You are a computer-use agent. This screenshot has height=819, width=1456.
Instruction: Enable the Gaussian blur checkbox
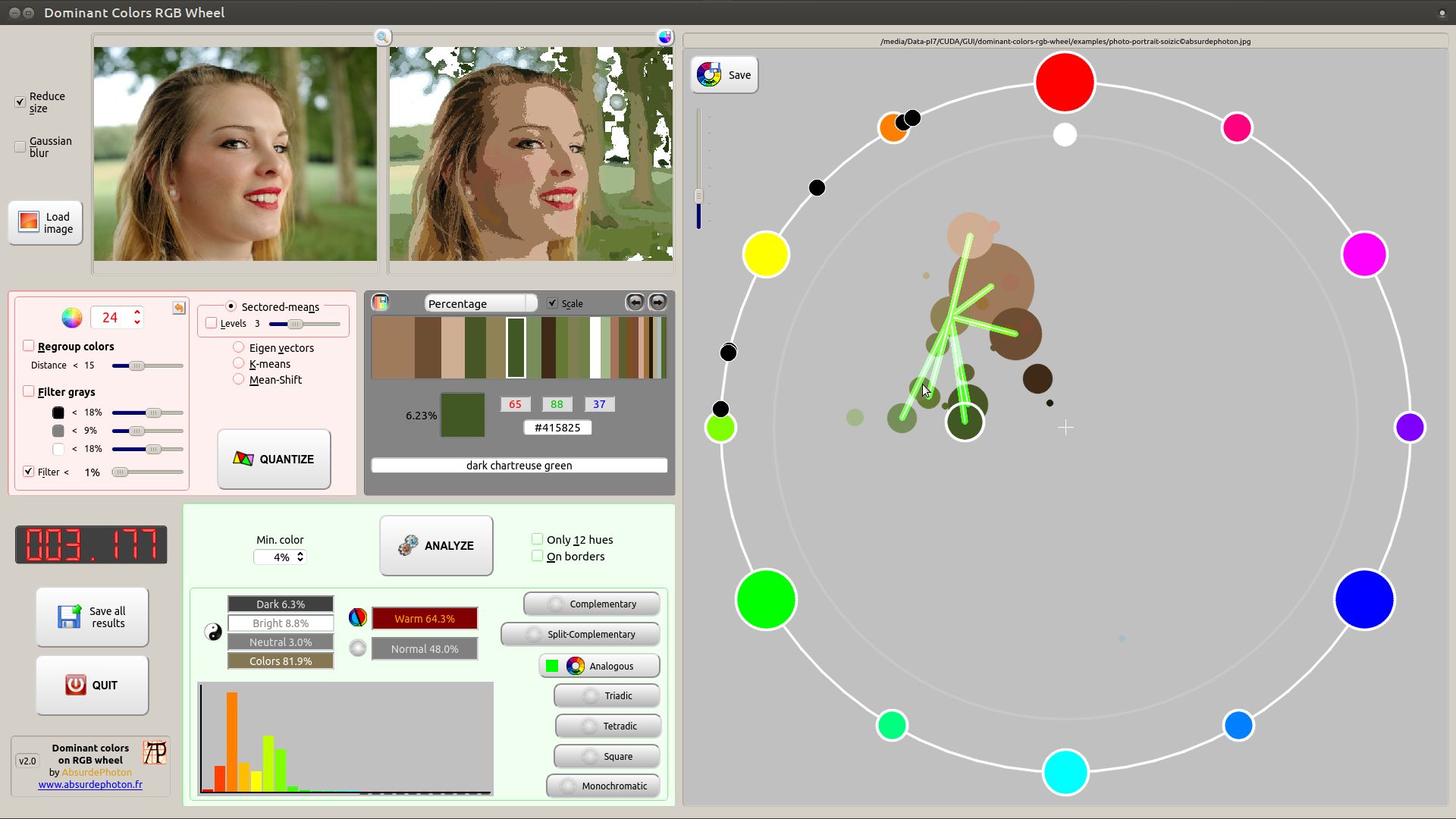pyautogui.click(x=20, y=146)
